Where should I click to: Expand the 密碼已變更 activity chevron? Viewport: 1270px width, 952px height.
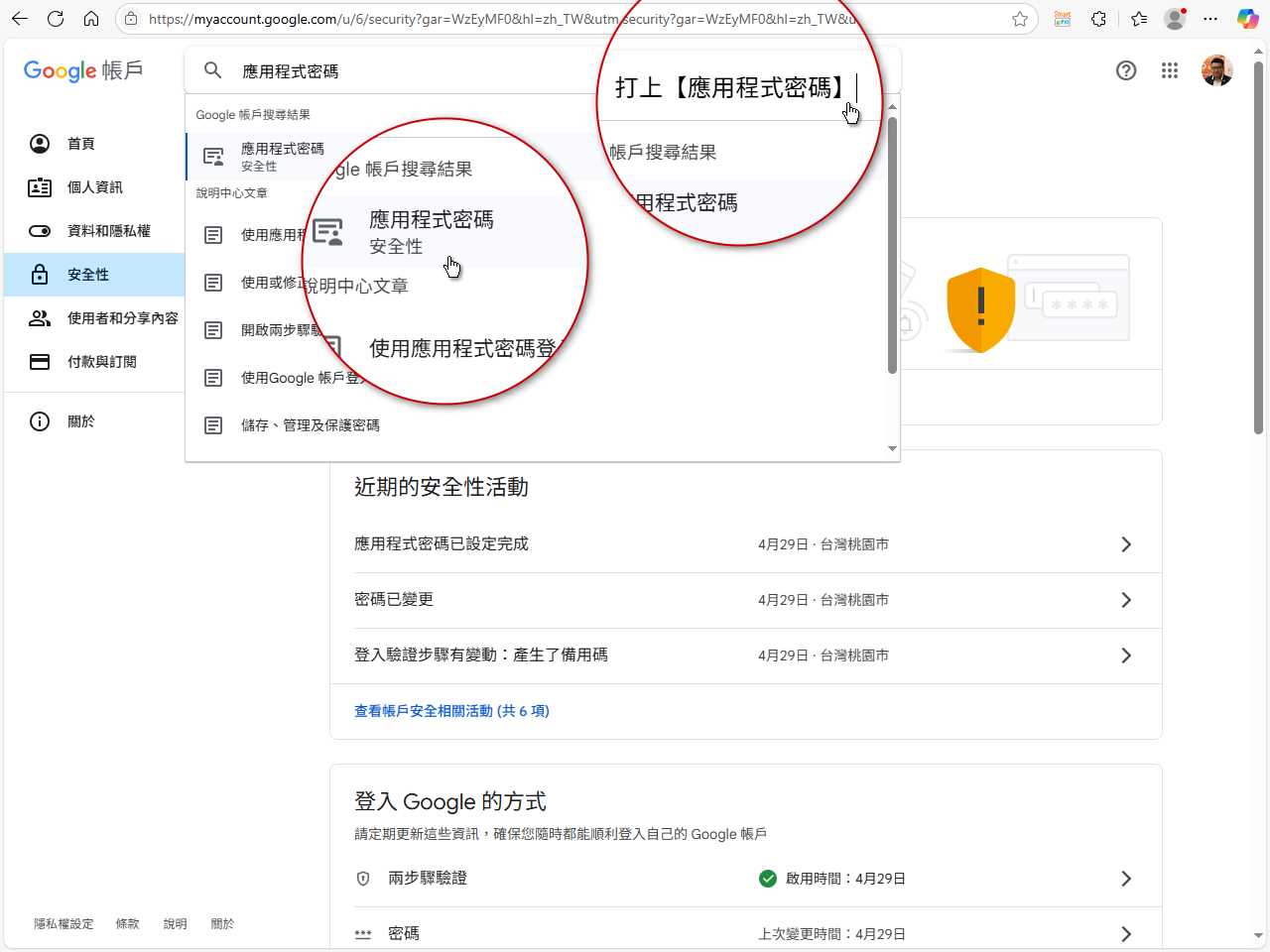1126,600
